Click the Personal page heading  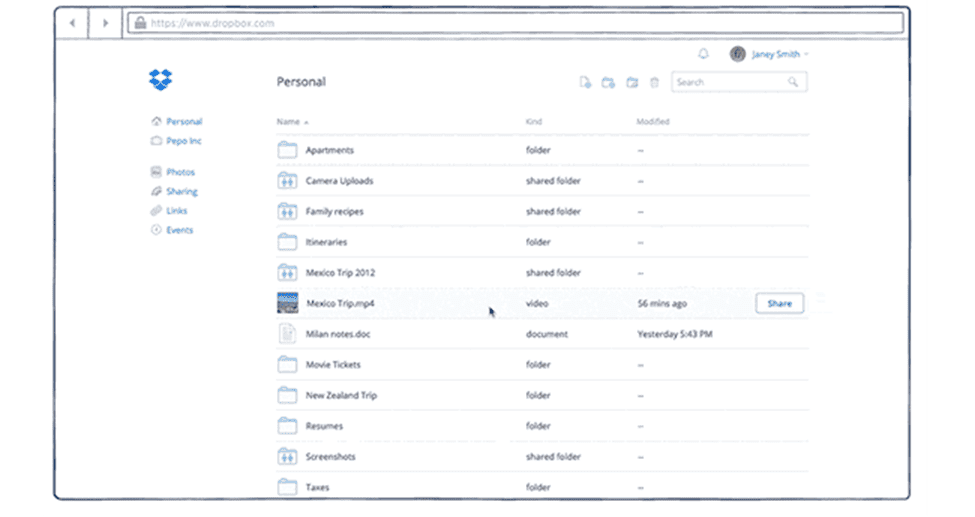click(301, 82)
